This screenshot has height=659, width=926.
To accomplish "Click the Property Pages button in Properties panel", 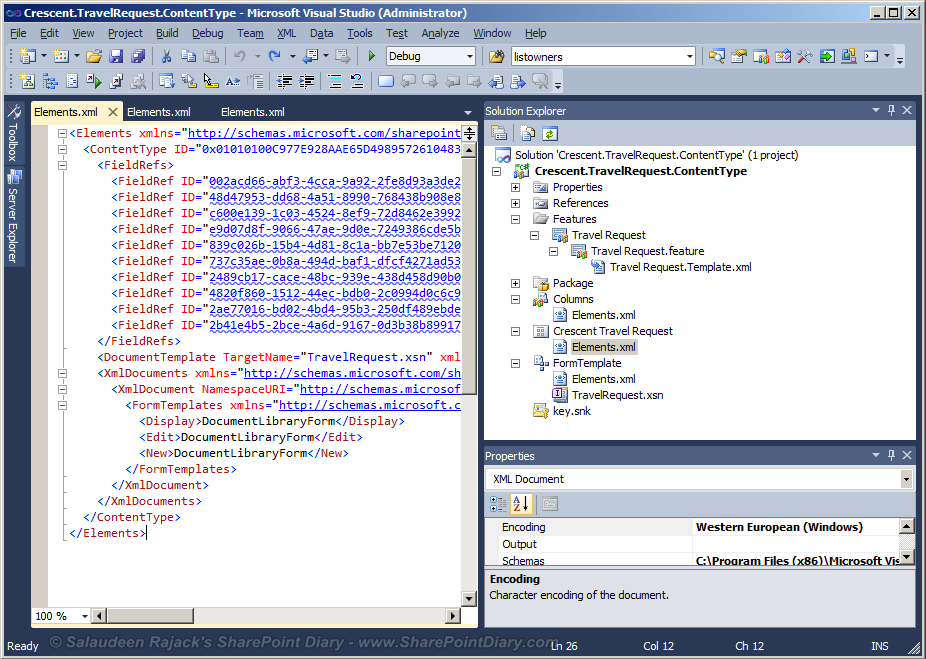I will [x=550, y=504].
